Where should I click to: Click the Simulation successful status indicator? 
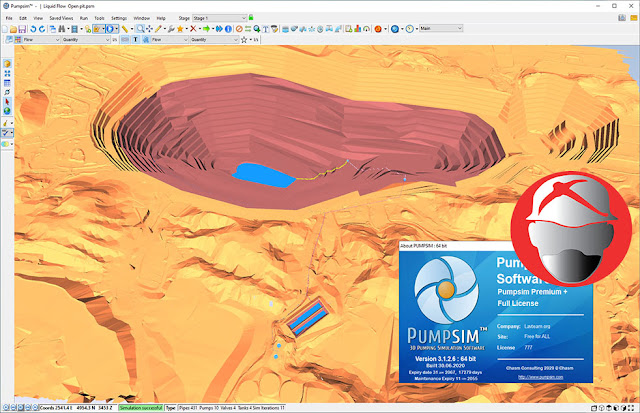point(140,408)
